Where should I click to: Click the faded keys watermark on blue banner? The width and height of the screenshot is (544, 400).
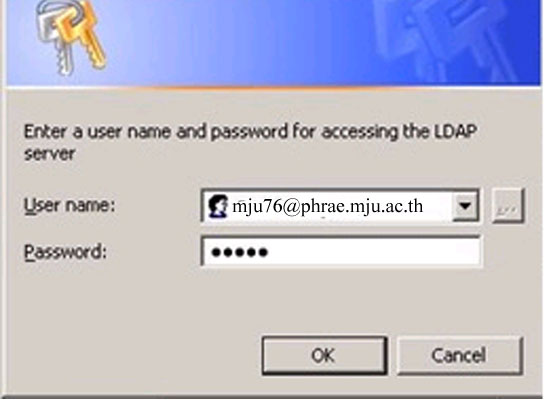click(x=445, y=40)
